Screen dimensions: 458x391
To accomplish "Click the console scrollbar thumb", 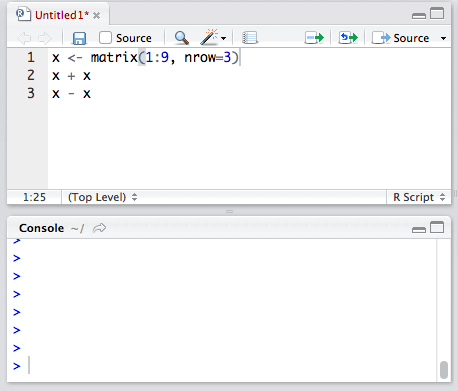I will click(444, 370).
